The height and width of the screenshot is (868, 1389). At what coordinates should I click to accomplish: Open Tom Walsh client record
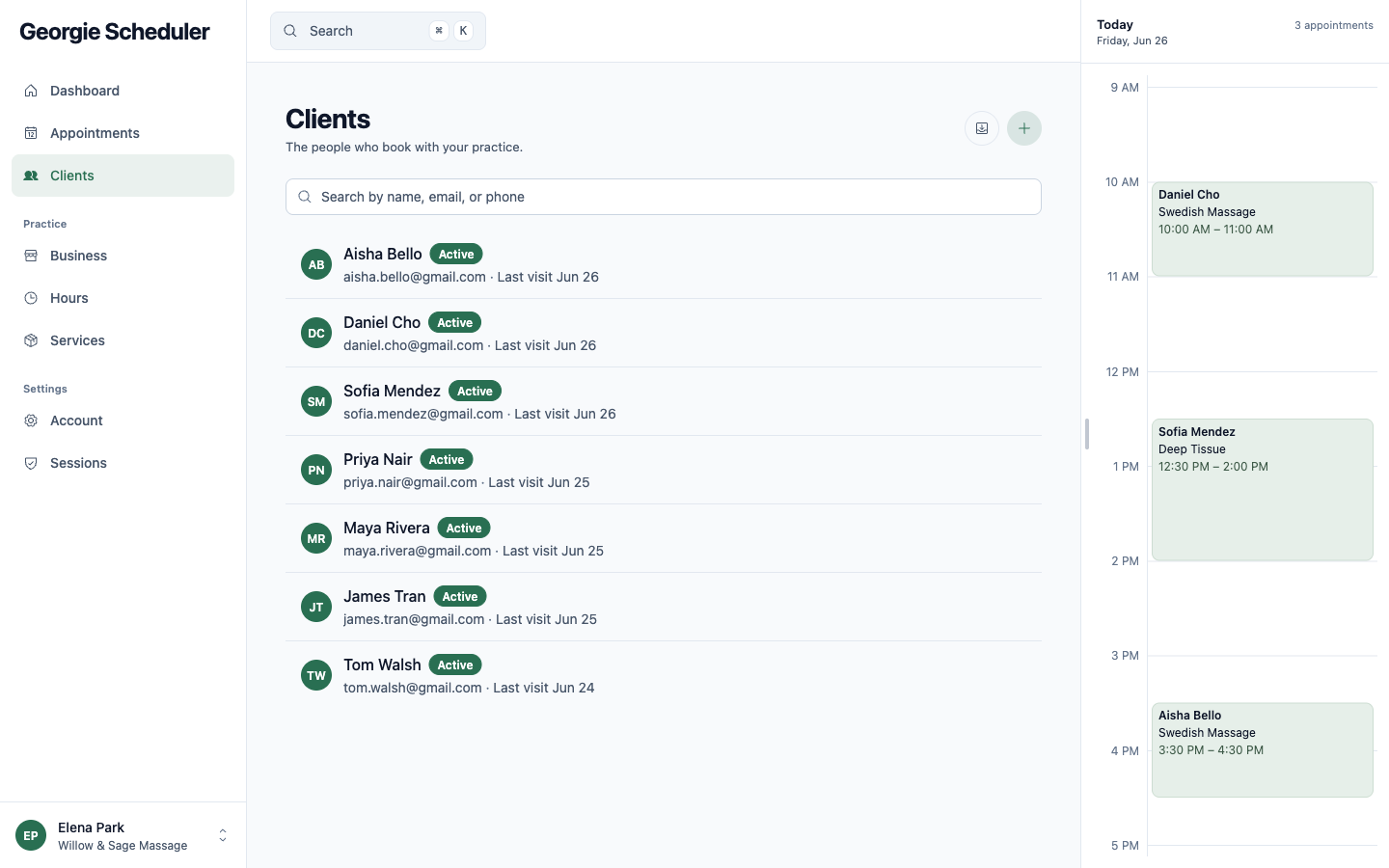click(664, 675)
